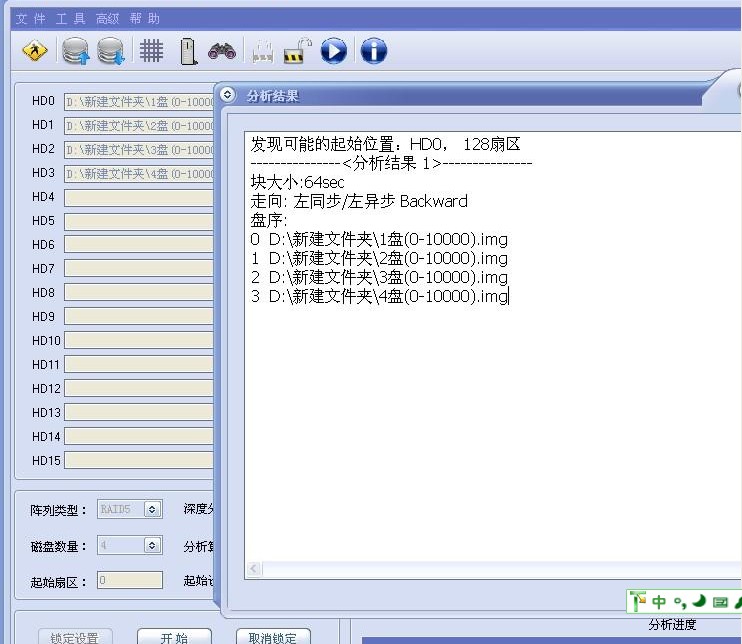Click the empty HD10 disk field

pyautogui.click(x=139, y=340)
